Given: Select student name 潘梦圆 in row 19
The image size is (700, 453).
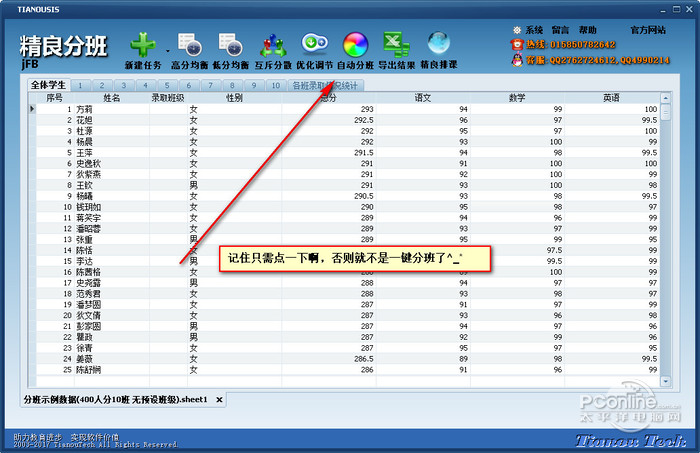Looking at the screenshot, I should [x=88, y=304].
